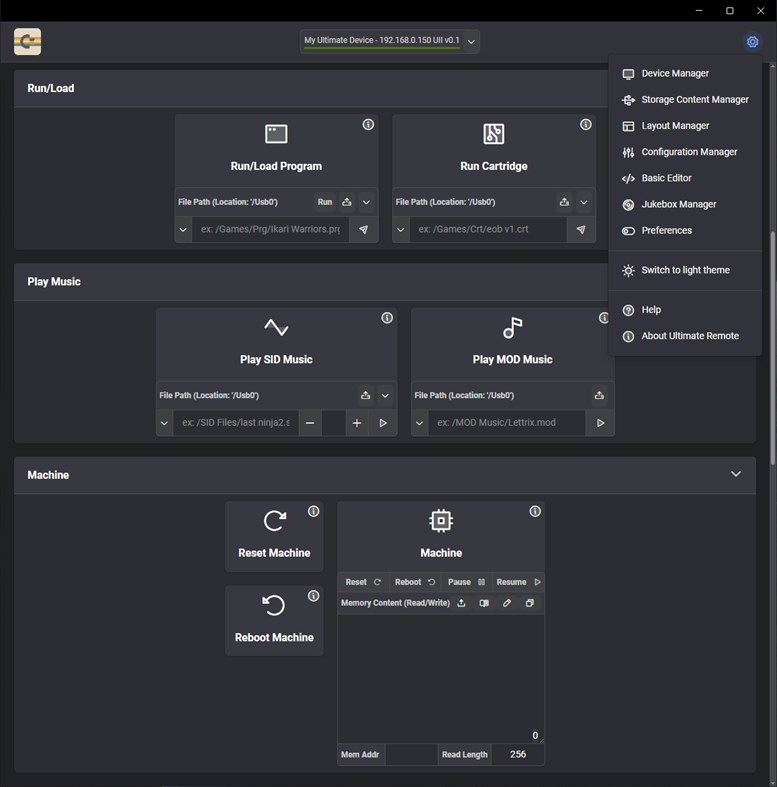Screen dimensions: 777x787
Task: Open Jukebox Manager
Action: pyautogui.click(x=685, y=204)
